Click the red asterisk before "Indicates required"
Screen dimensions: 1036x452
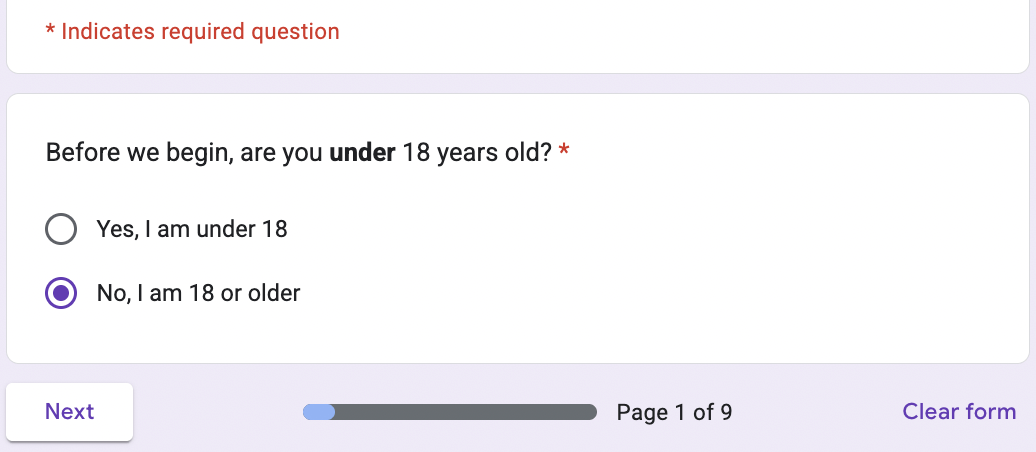50,31
